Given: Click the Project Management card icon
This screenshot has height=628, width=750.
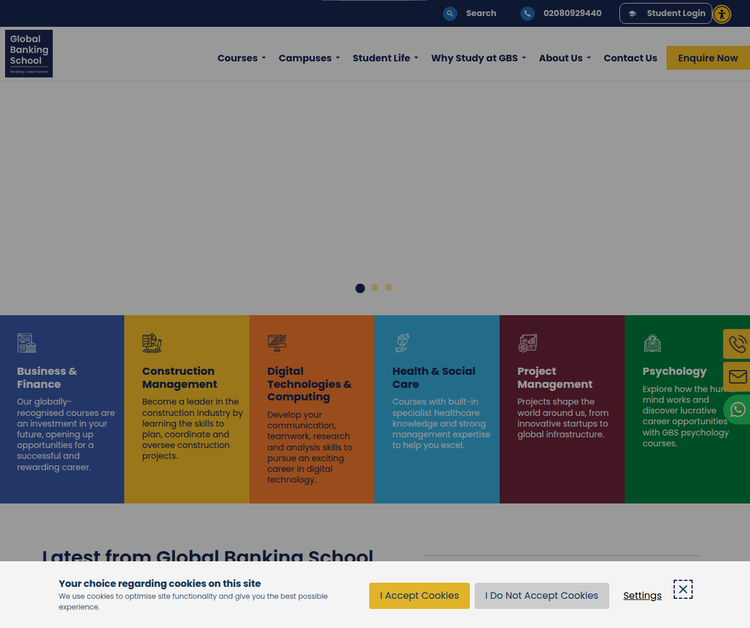Looking at the screenshot, I should point(528,343).
